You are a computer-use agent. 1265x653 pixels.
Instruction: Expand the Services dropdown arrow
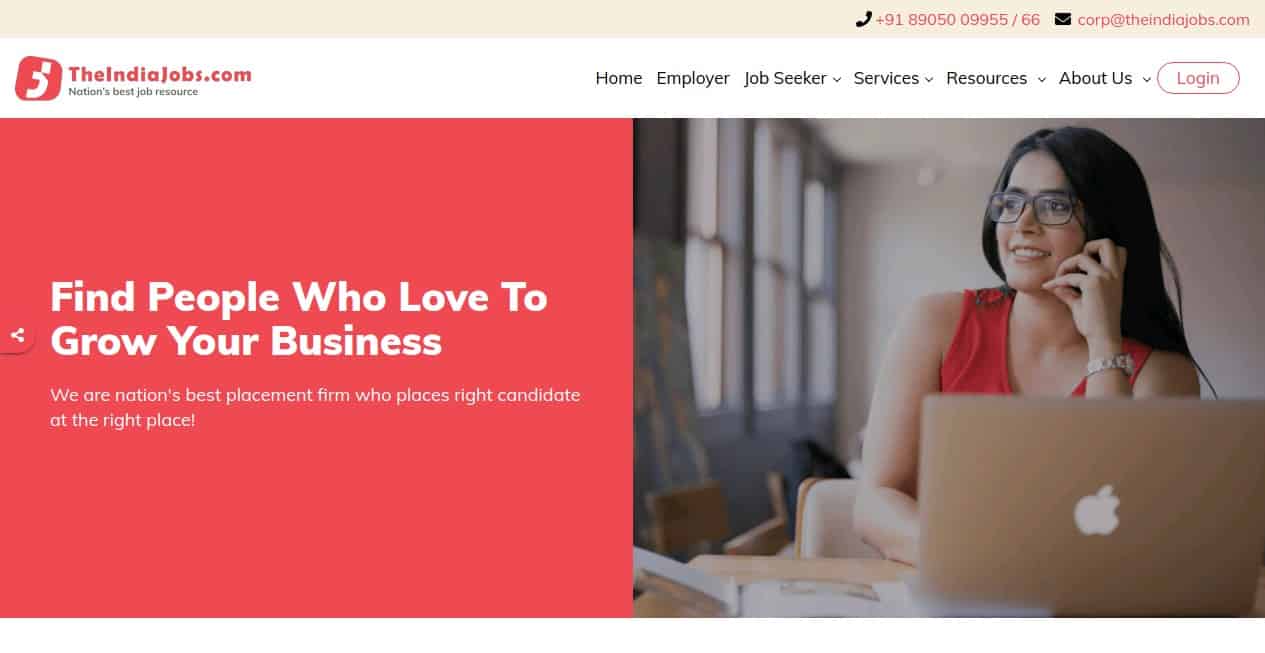(x=929, y=79)
